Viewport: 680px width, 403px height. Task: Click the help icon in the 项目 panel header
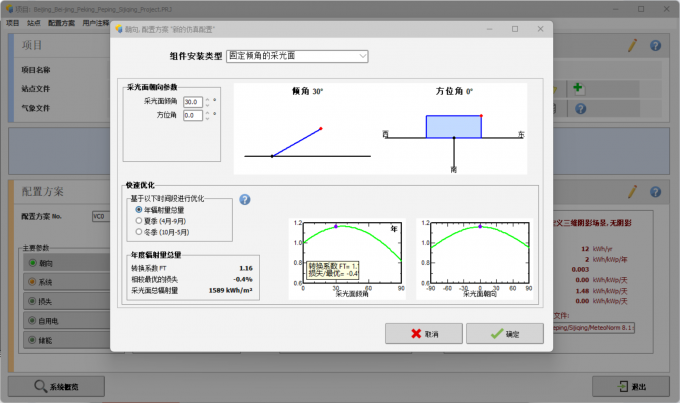tap(655, 46)
